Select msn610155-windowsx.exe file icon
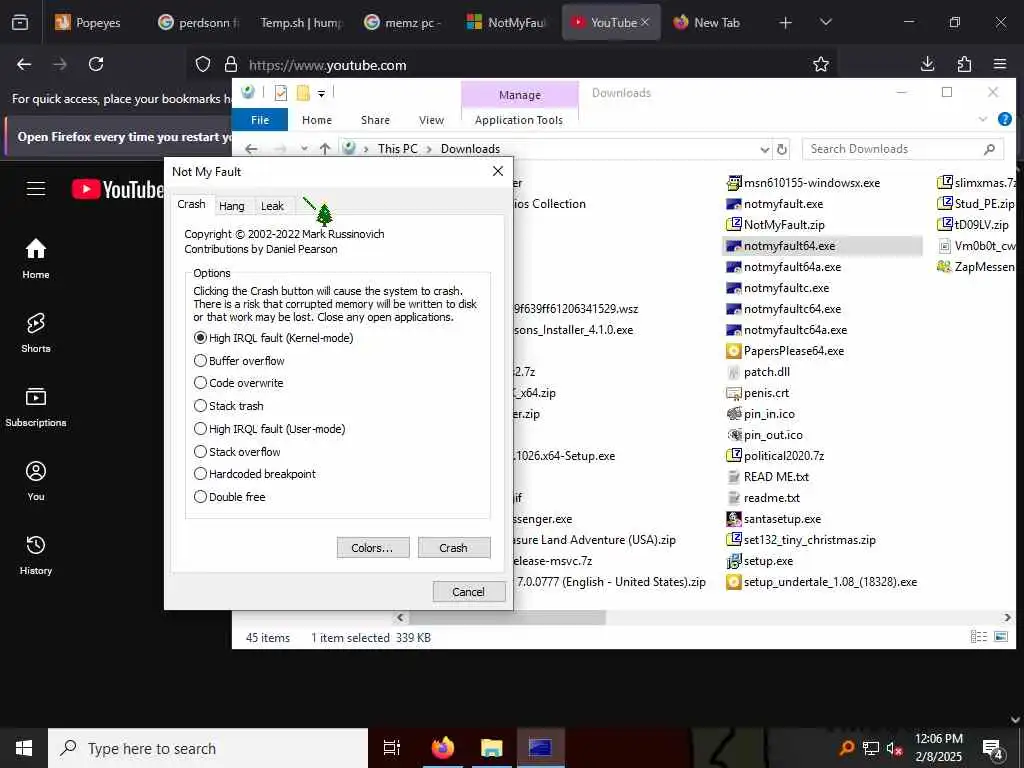The image size is (1024, 768). click(733, 183)
